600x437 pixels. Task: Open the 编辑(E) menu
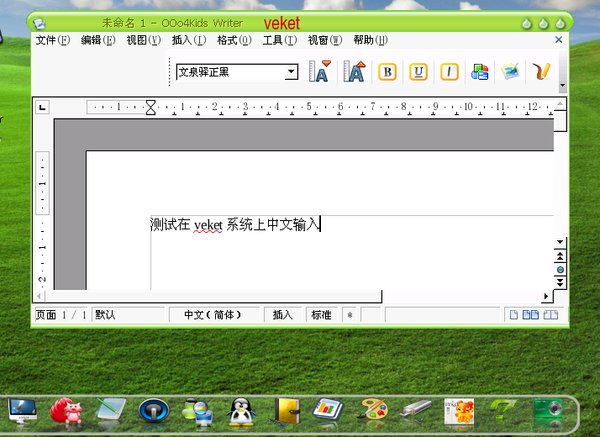[98, 40]
